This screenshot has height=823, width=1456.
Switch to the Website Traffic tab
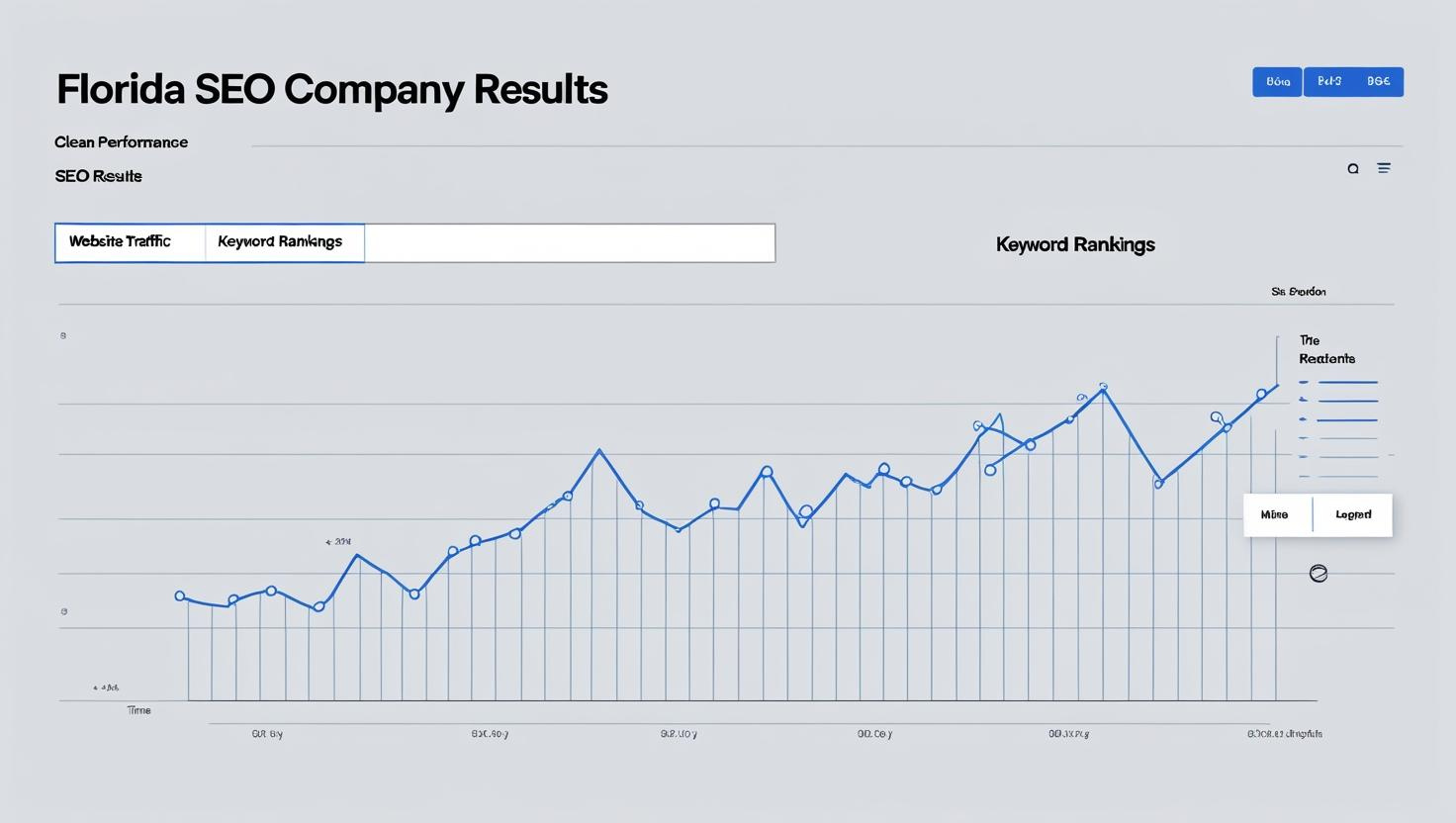pyautogui.click(x=120, y=242)
